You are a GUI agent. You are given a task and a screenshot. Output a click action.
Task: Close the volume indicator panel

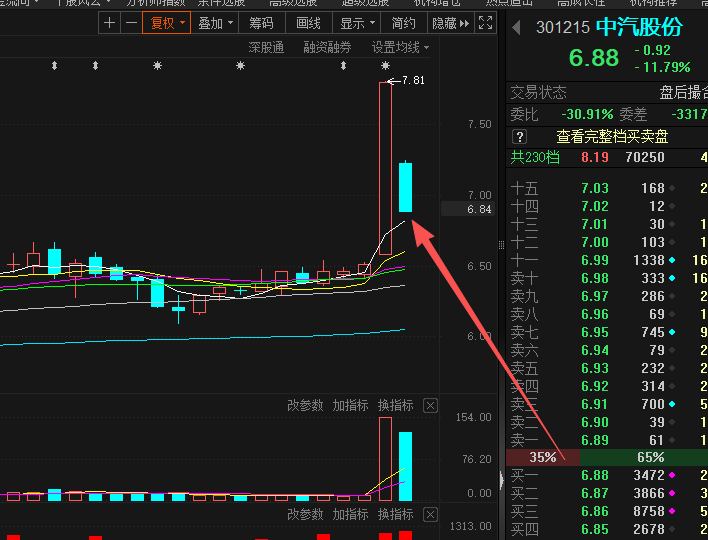pos(430,406)
